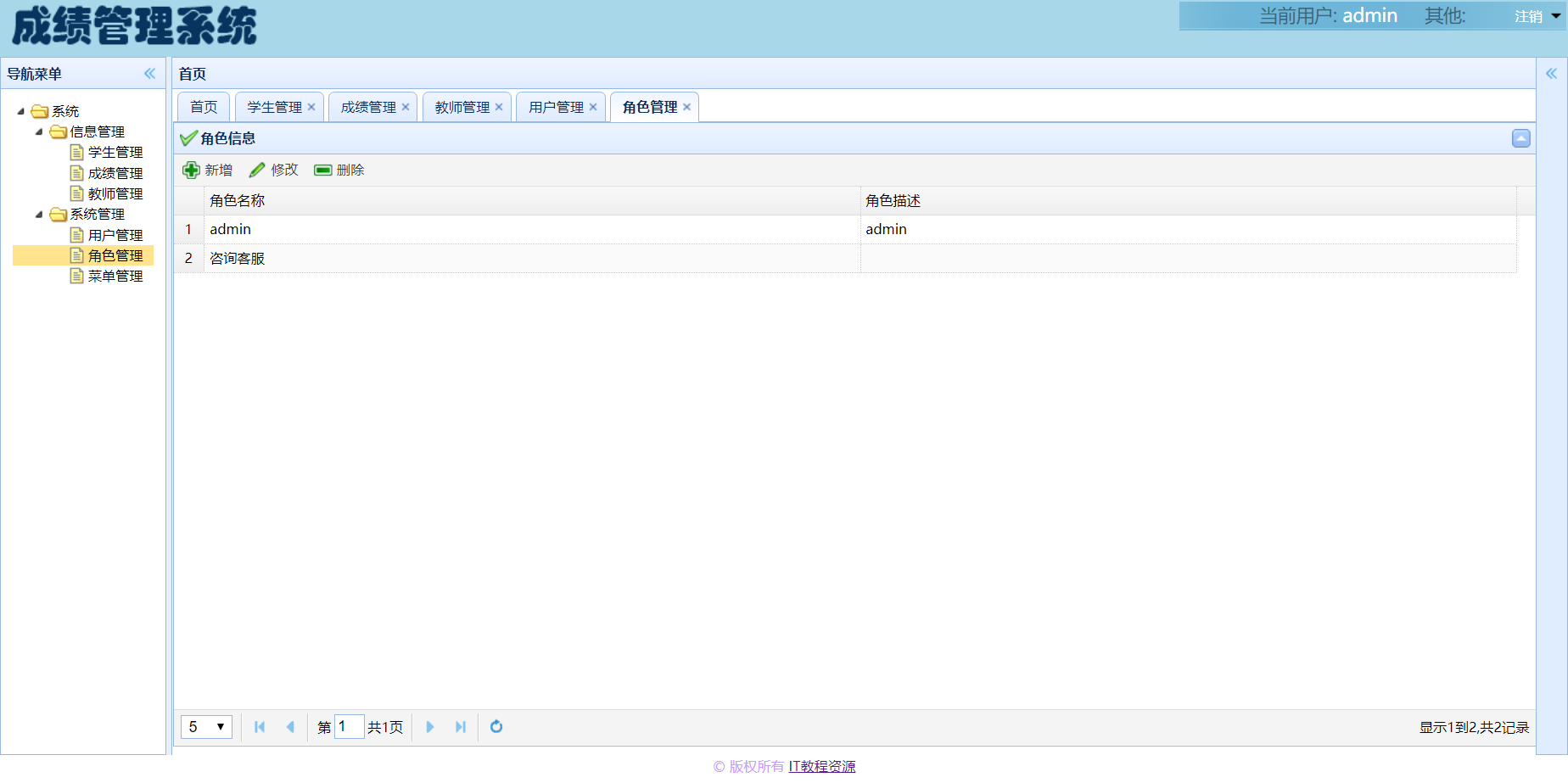Switch to the 教师管理 tab
The width and height of the screenshot is (1568, 783).
click(x=462, y=107)
